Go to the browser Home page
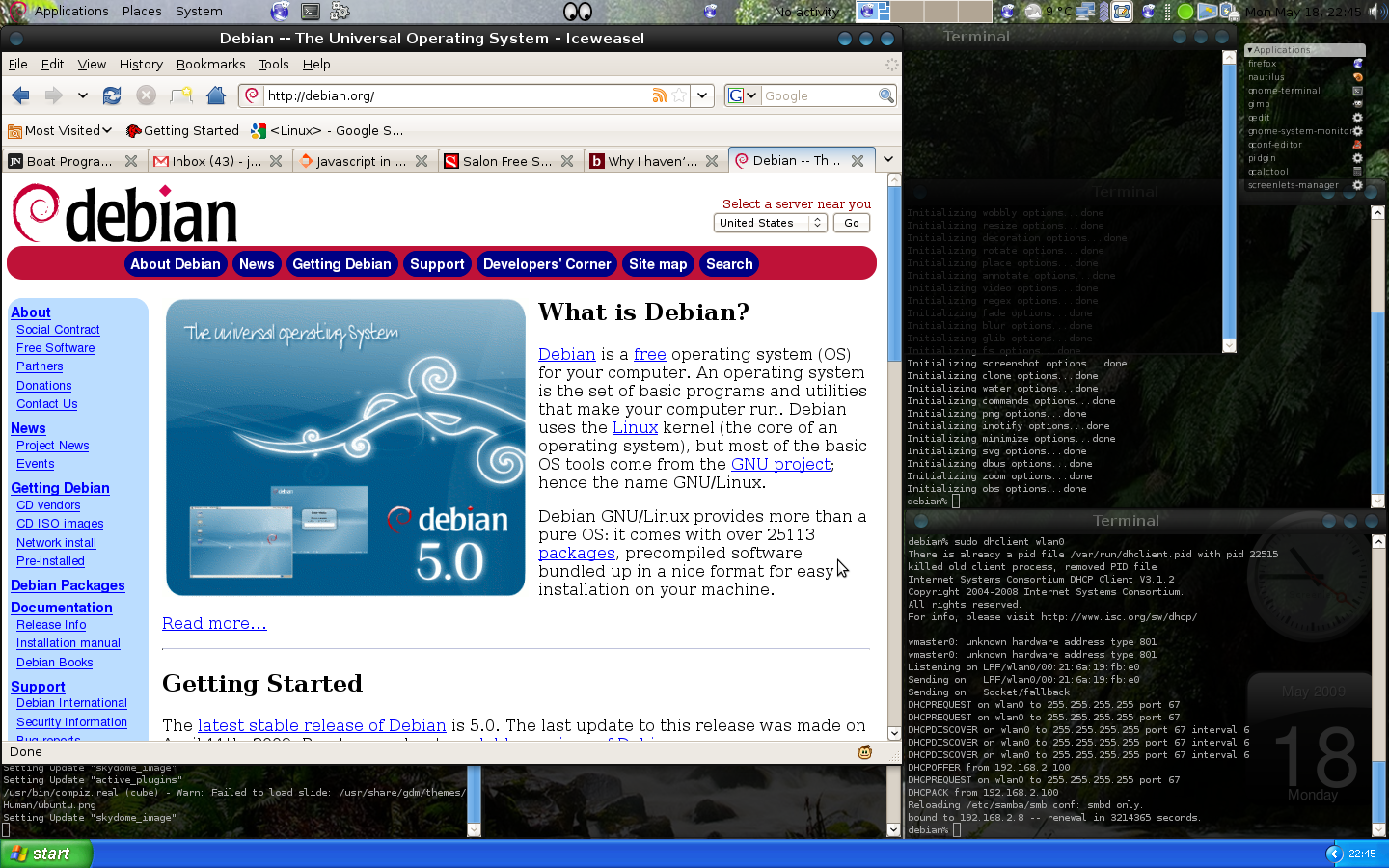Viewport: 1389px width, 868px height. 216,95
